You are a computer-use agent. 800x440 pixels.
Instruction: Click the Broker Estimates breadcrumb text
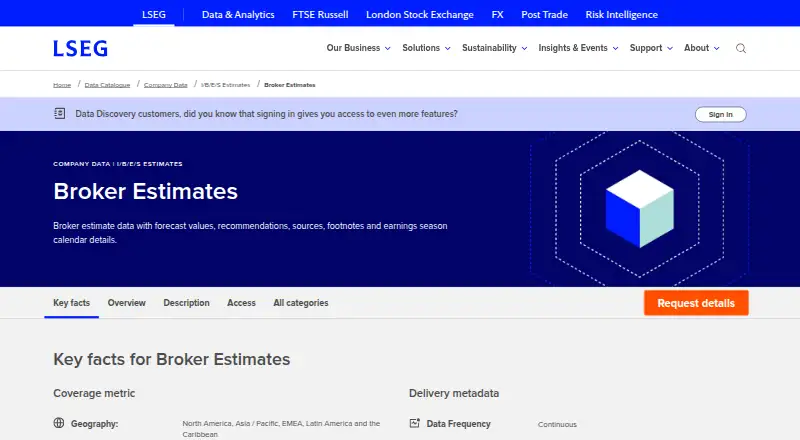pyautogui.click(x=289, y=85)
